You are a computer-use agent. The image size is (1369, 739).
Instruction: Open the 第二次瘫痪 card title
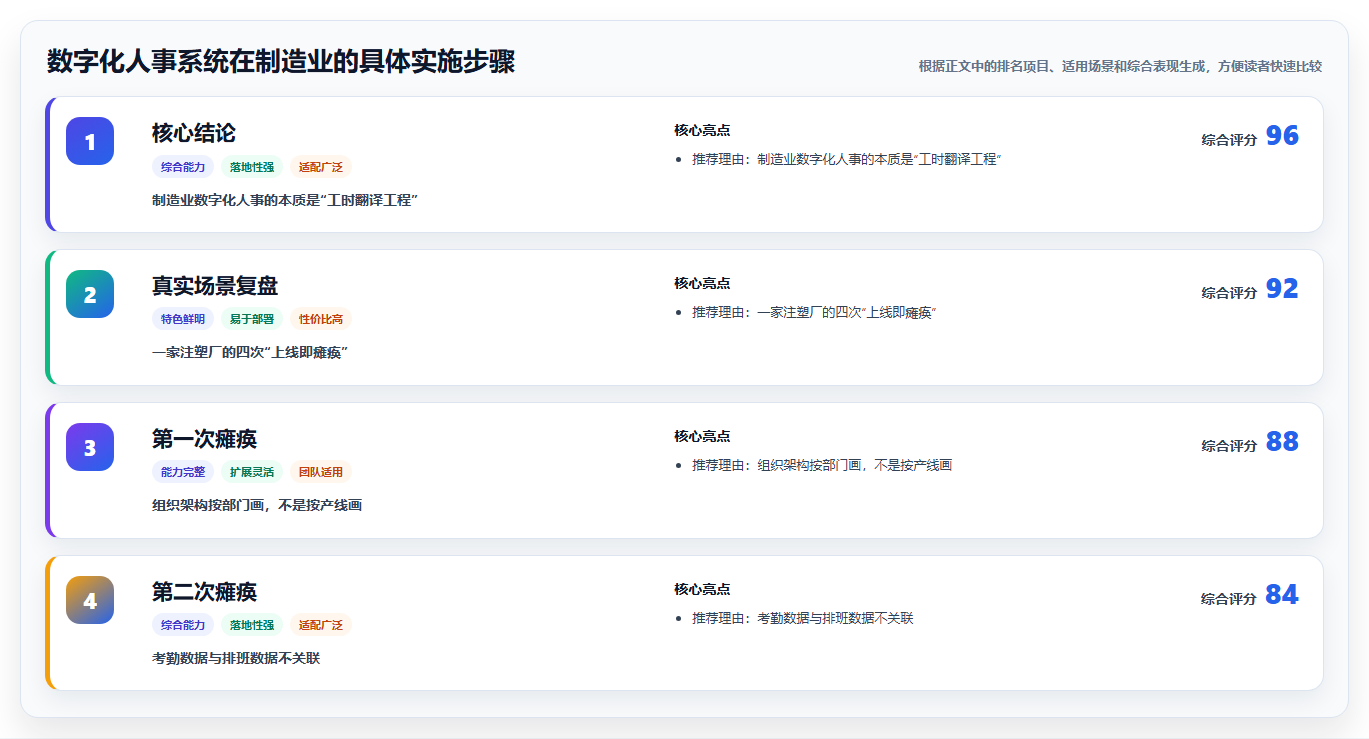205,592
